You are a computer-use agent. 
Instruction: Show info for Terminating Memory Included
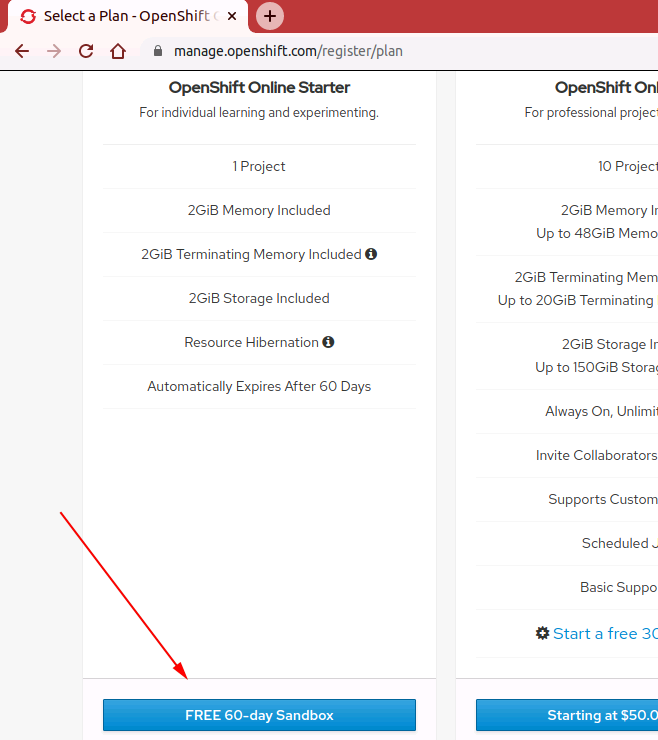(371, 254)
